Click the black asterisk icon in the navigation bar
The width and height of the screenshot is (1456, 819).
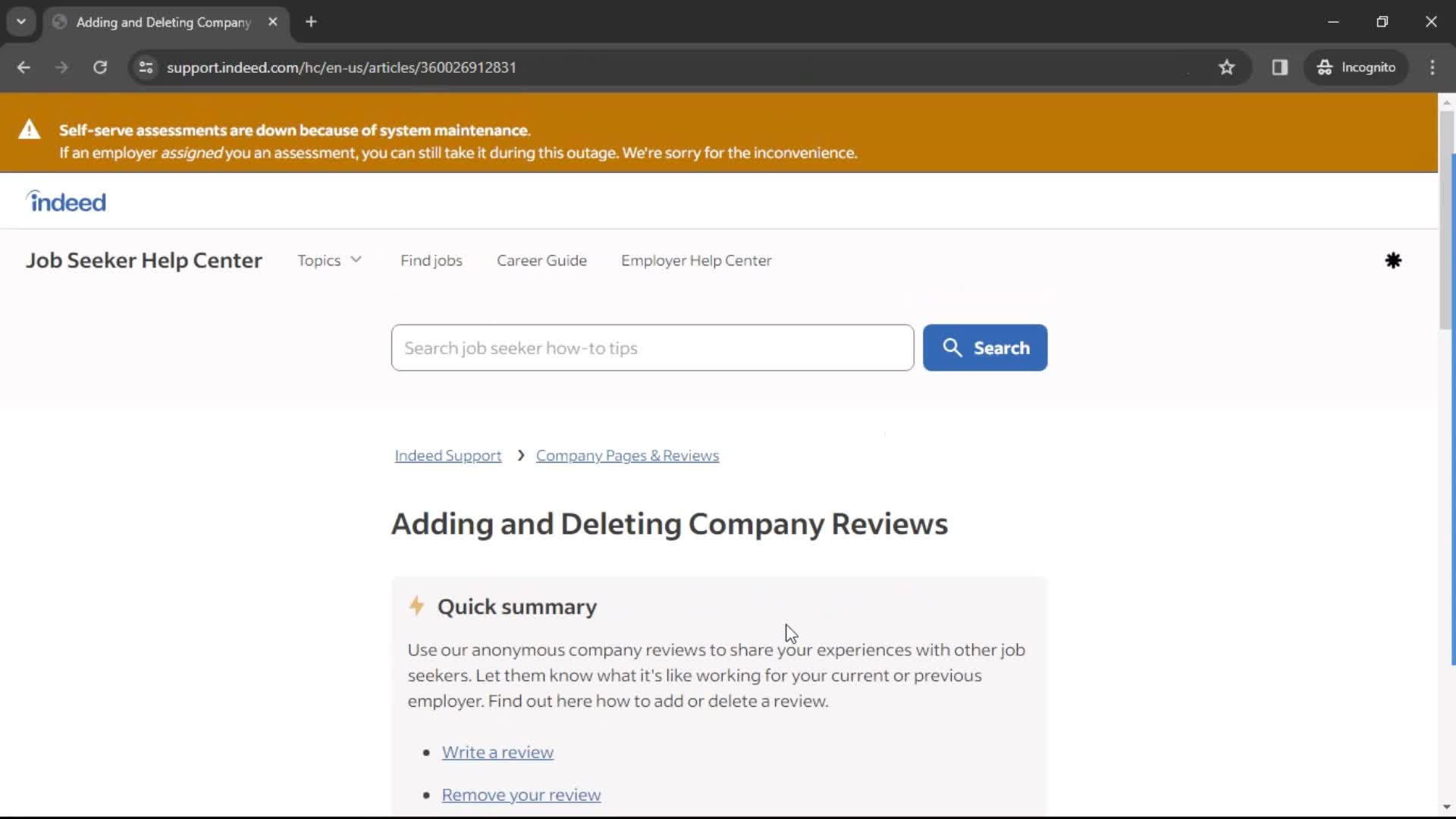(1393, 261)
